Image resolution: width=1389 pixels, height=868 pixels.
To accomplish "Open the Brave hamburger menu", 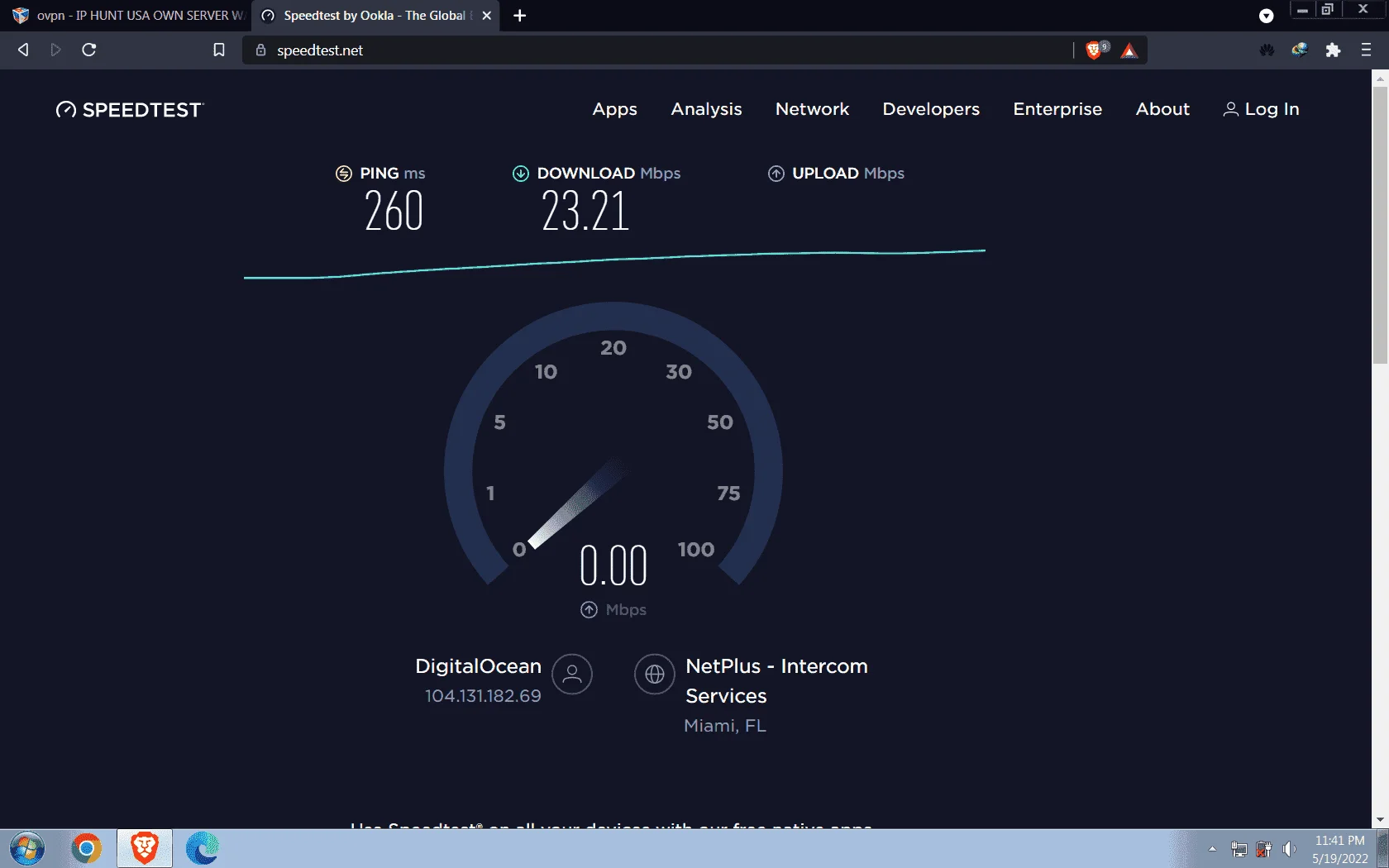I will click(1366, 50).
